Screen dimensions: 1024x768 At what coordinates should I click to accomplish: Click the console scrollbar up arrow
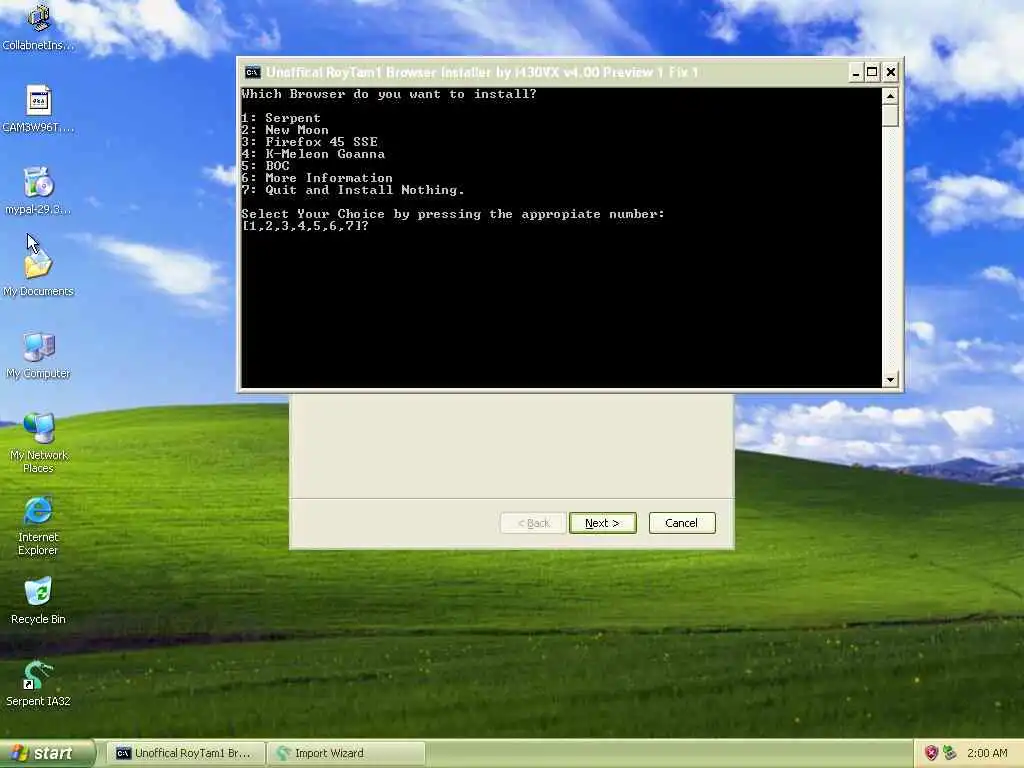pos(889,96)
